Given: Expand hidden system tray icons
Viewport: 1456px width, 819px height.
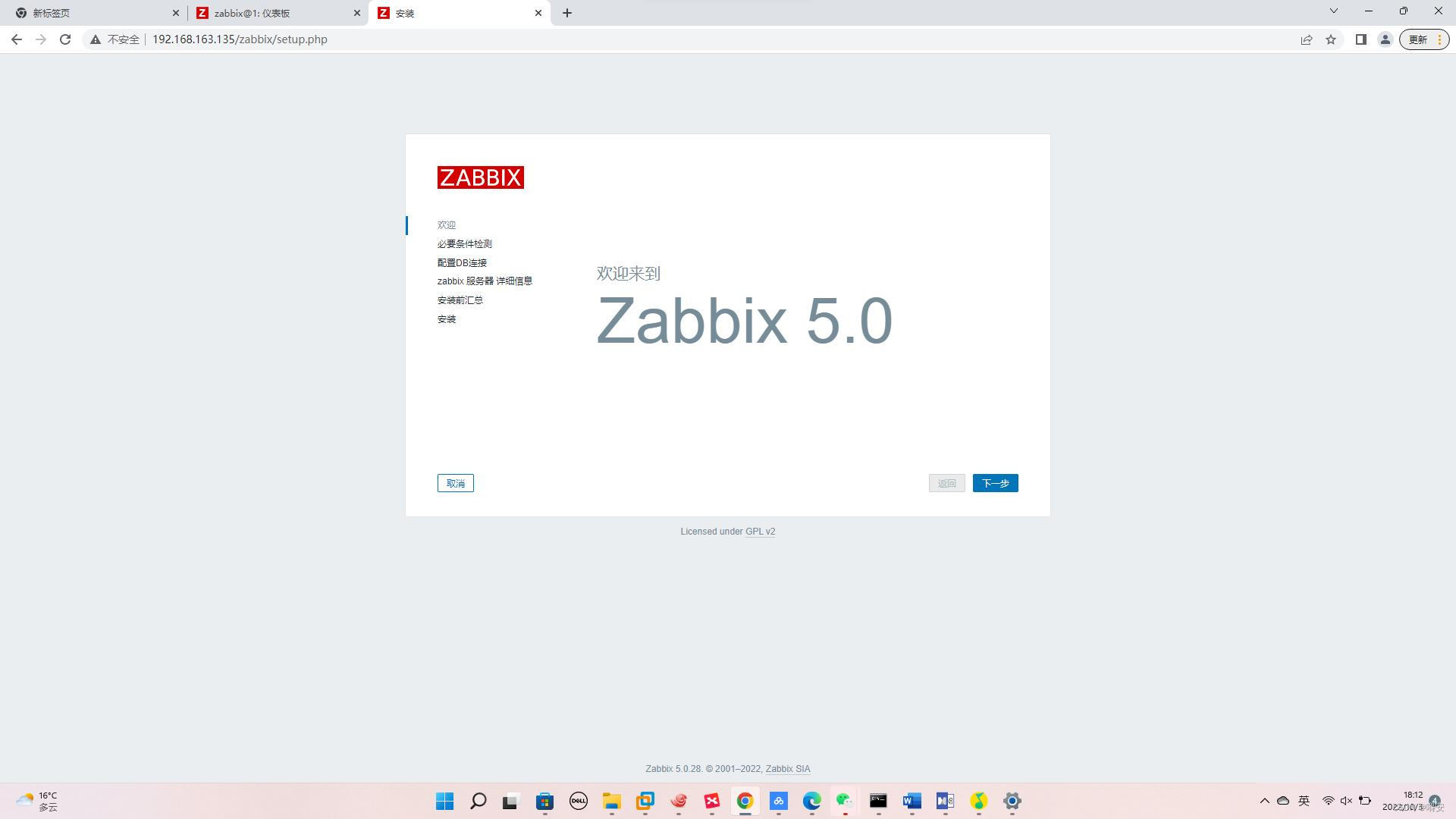Looking at the screenshot, I should pyautogui.click(x=1264, y=801).
